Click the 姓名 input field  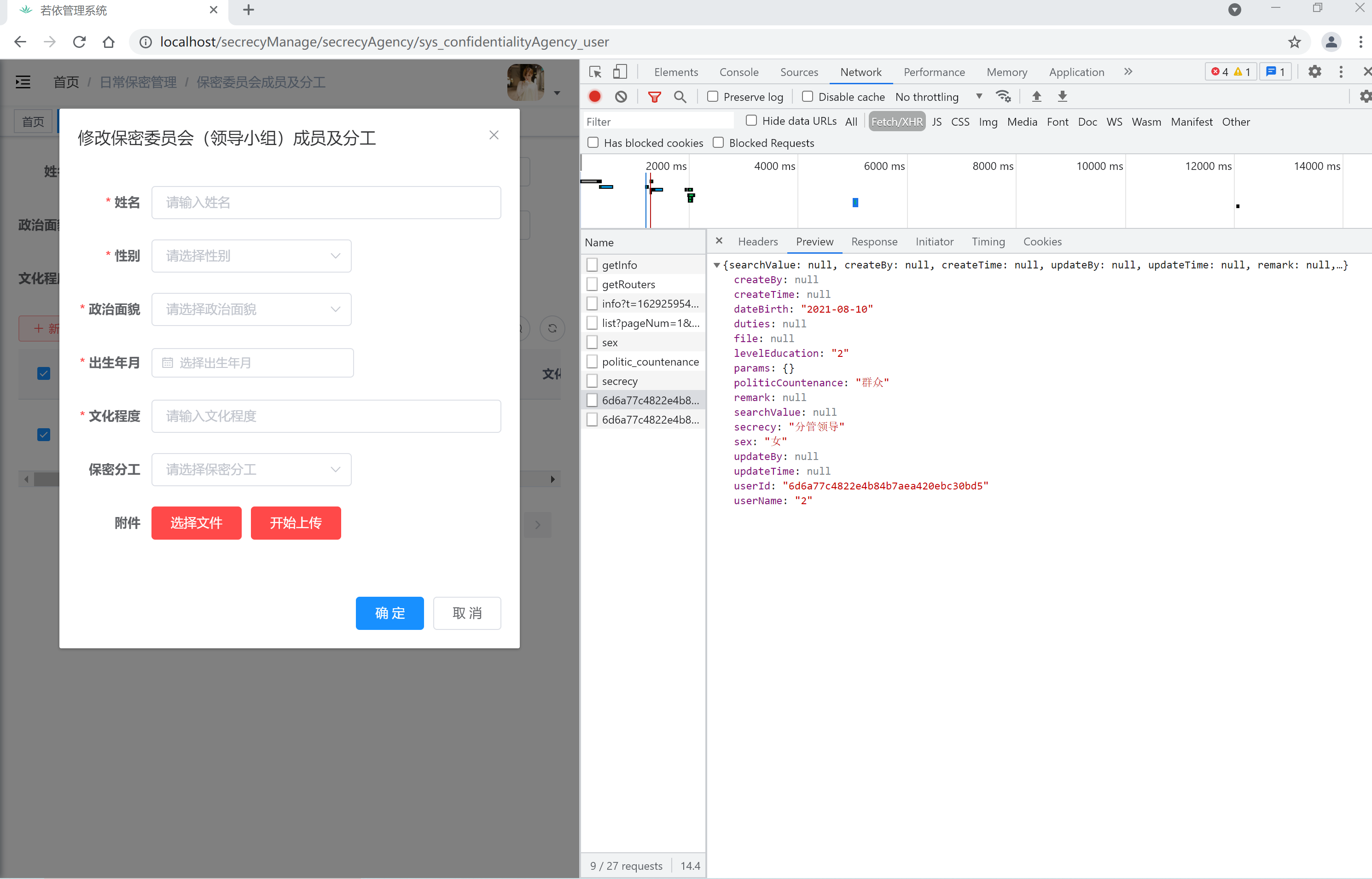326,203
